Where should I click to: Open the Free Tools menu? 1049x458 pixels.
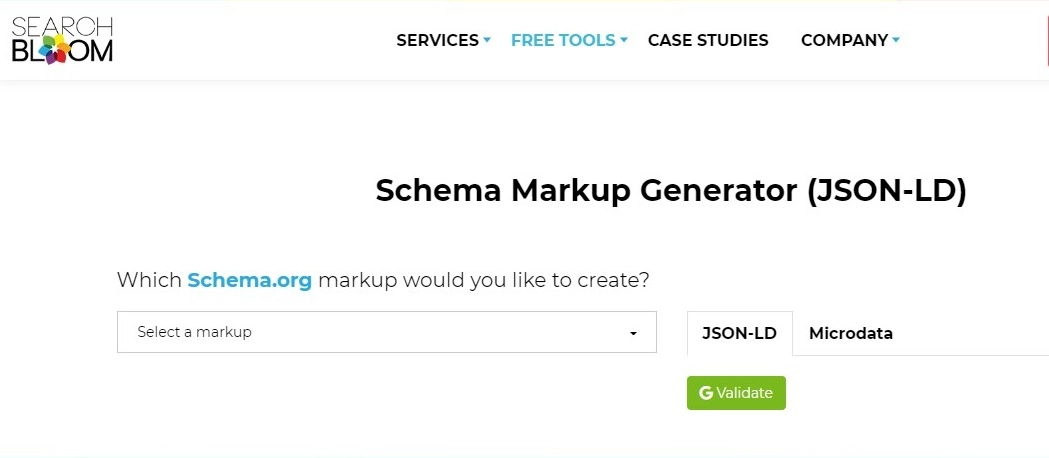563,40
